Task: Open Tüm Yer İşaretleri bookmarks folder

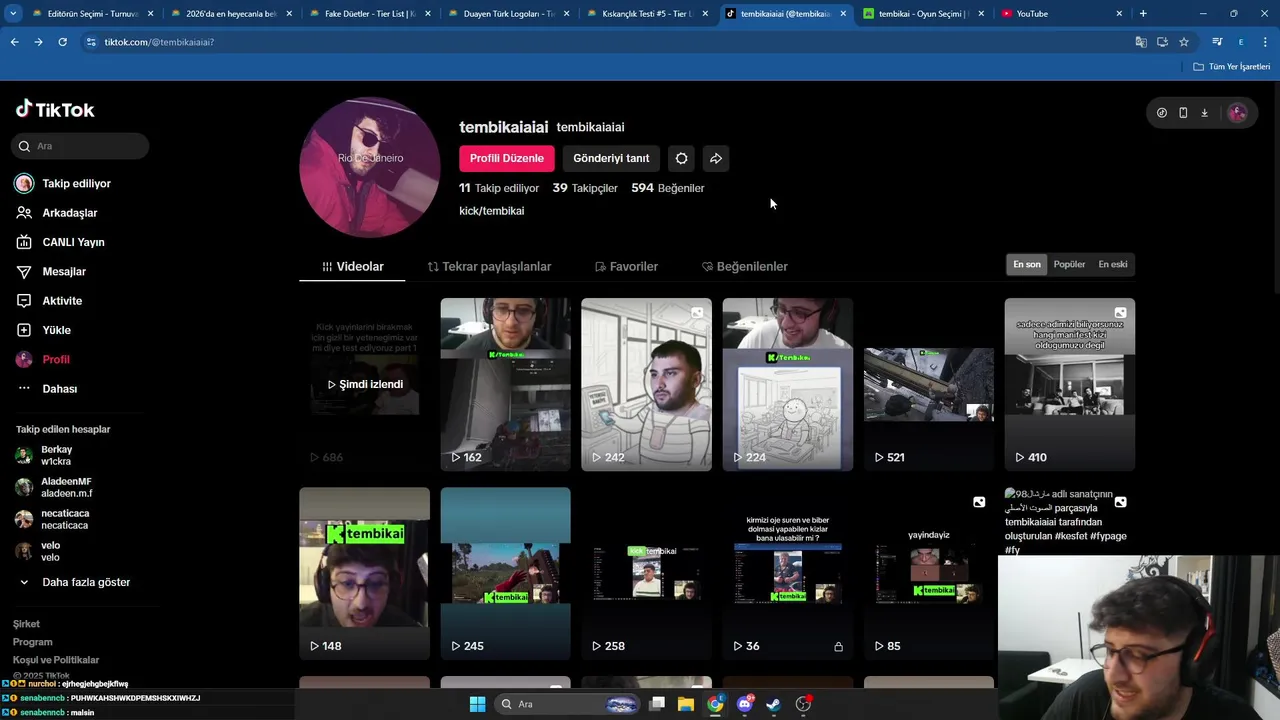Action: coord(1232,66)
